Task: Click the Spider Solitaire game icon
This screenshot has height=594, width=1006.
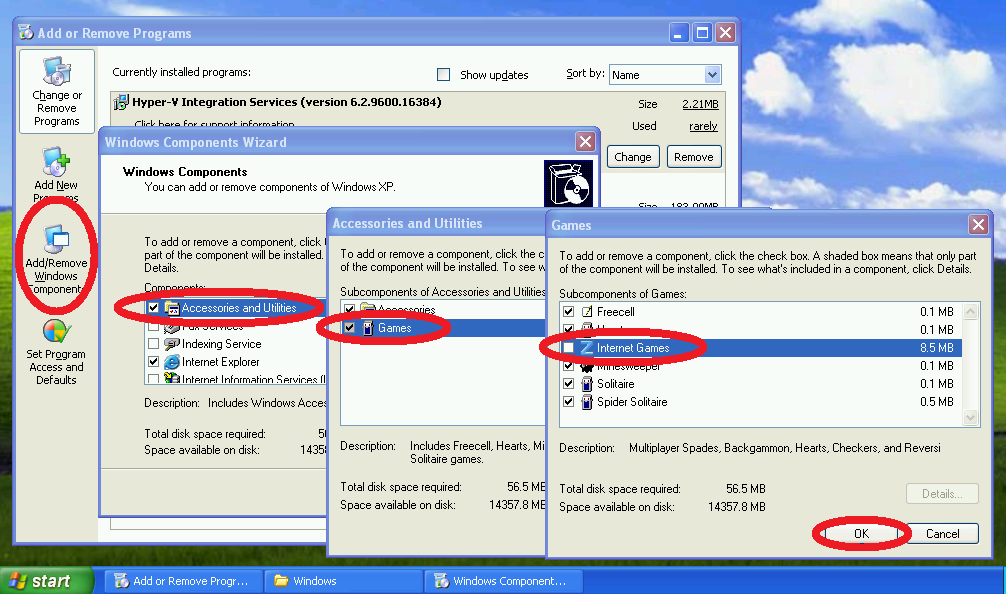Action: coord(587,402)
